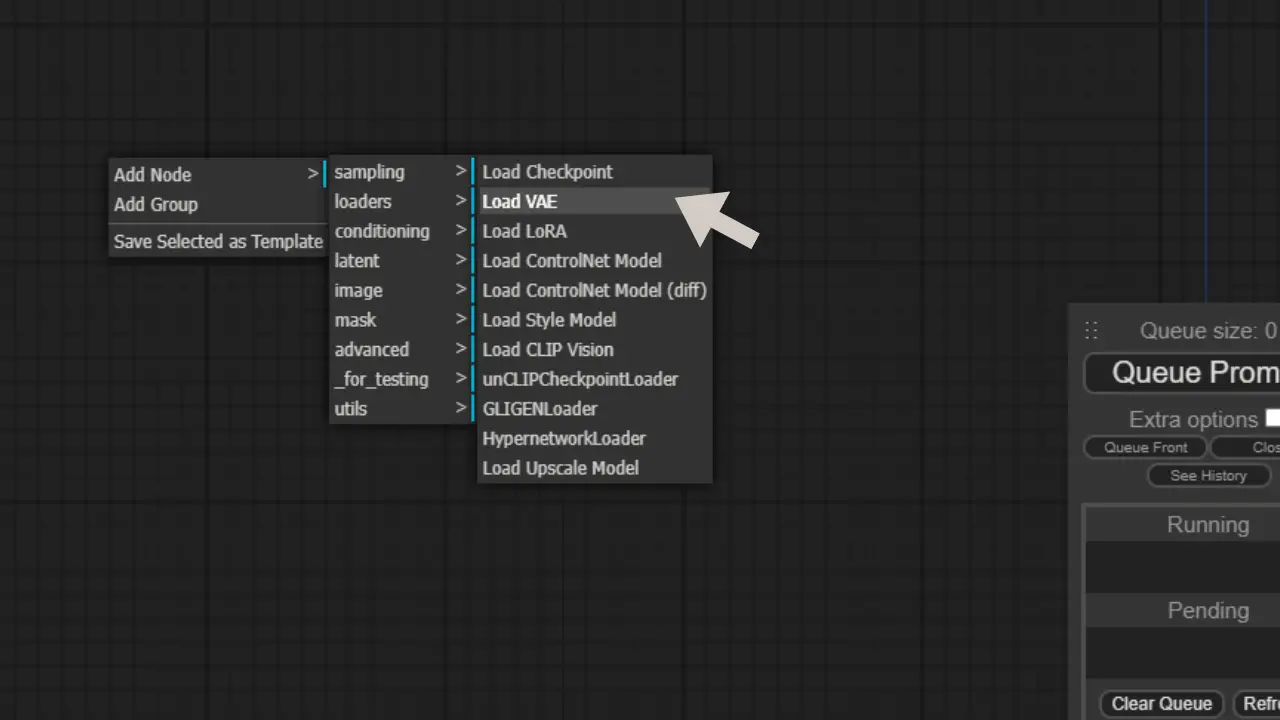Expand the mask category
The image size is (1280, 720).
[x=401, y=320]
